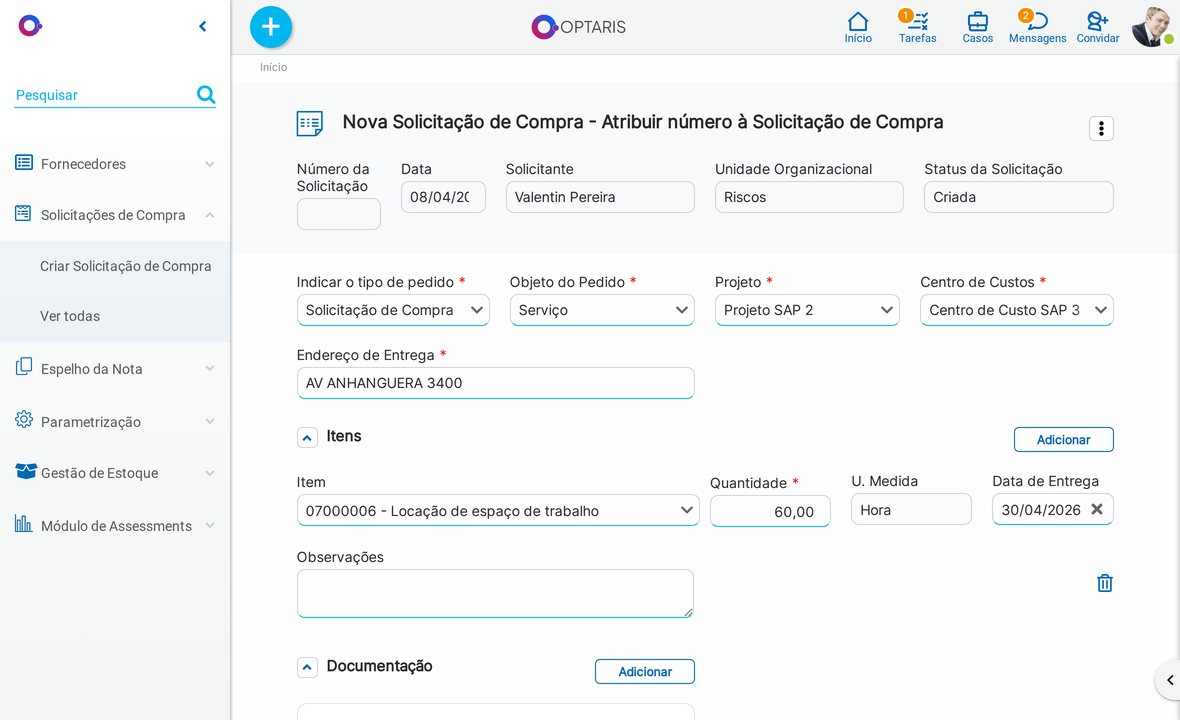
Task: Open the Casos briefcase icon
Action: click(978, 27)
